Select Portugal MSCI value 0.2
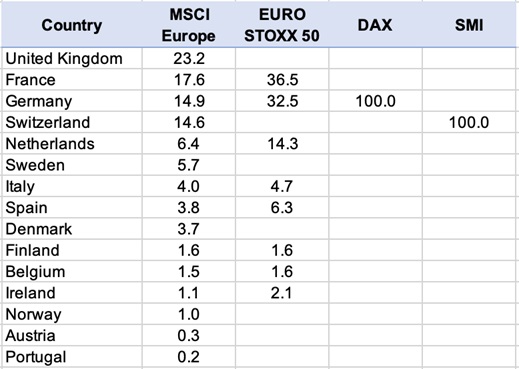The width and height of the screenshot is (519, 369). point(189,357)
